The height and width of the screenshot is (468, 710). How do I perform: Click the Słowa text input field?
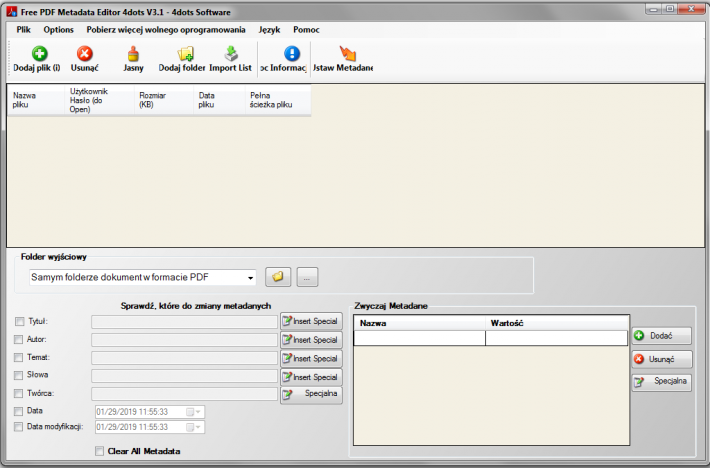184,376
